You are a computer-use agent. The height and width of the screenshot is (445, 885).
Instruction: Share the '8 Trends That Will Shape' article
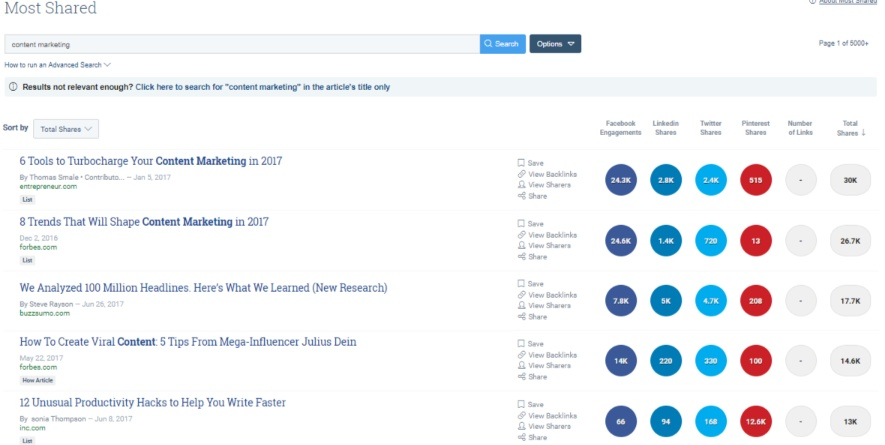[537, 256]
